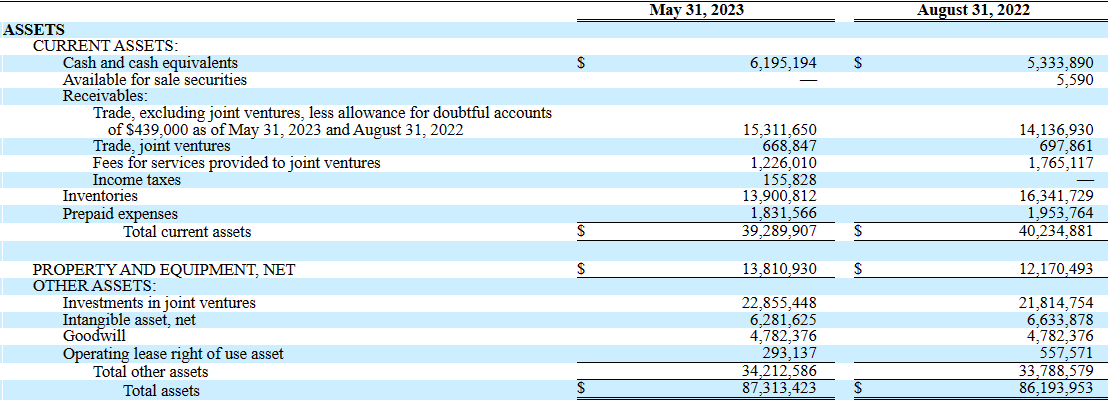Select the ASSETS heading
The height and width of the screenshot is (403, 1108).
tap(34, 30)
